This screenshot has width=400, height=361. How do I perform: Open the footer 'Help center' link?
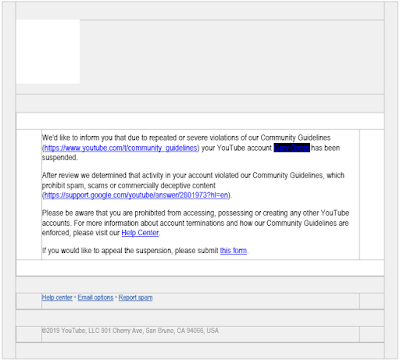tap(57, 297)
